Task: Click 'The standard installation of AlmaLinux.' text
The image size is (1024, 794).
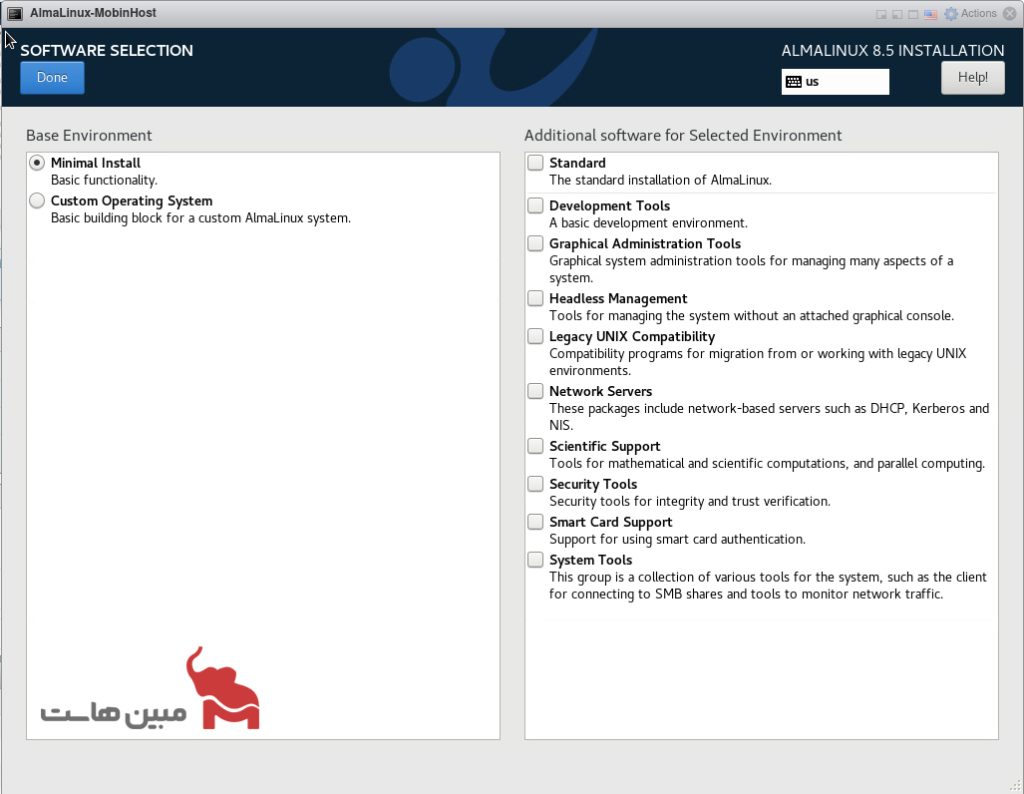Action: (660, 180)
